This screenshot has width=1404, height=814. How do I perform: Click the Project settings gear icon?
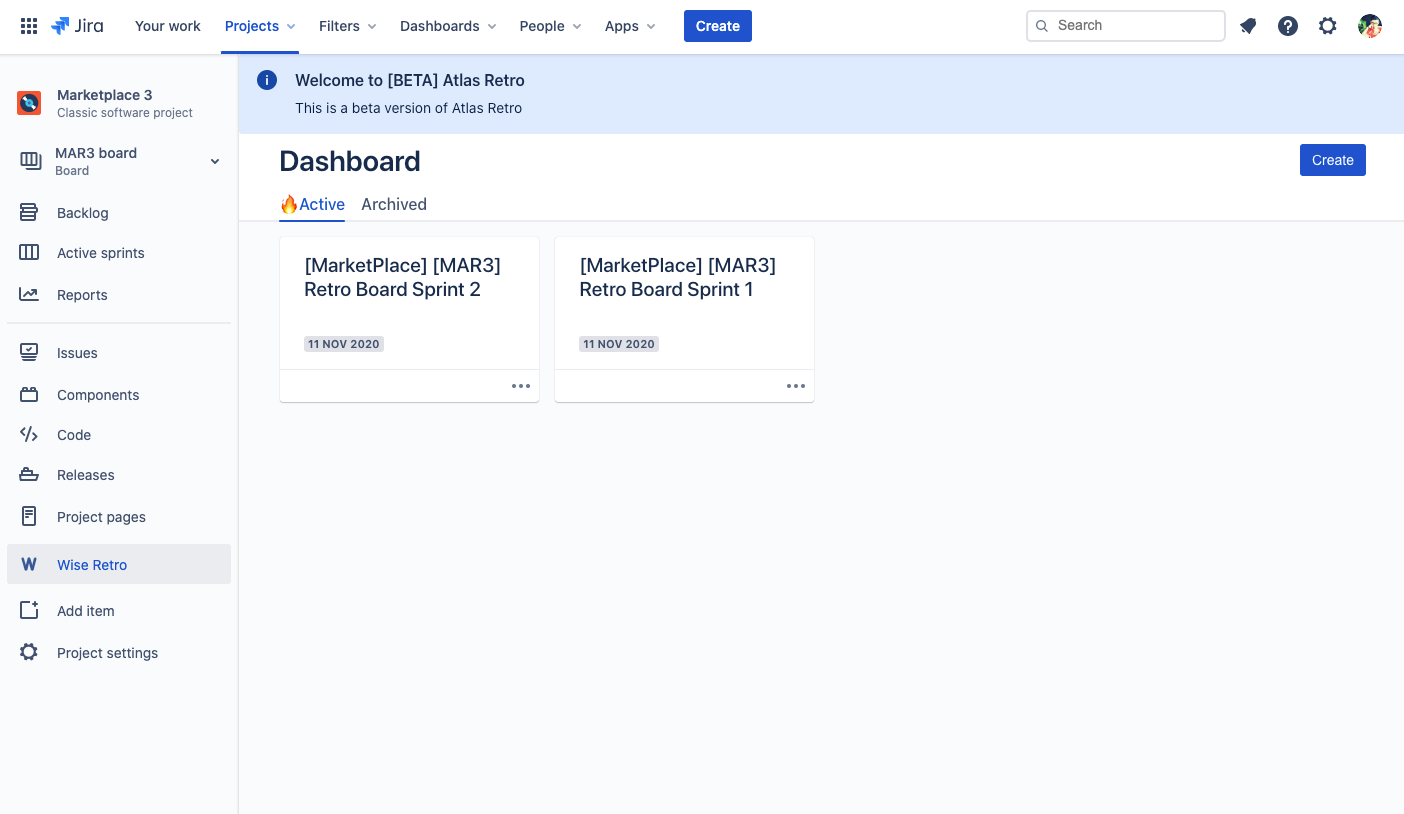tap(29, 652)
